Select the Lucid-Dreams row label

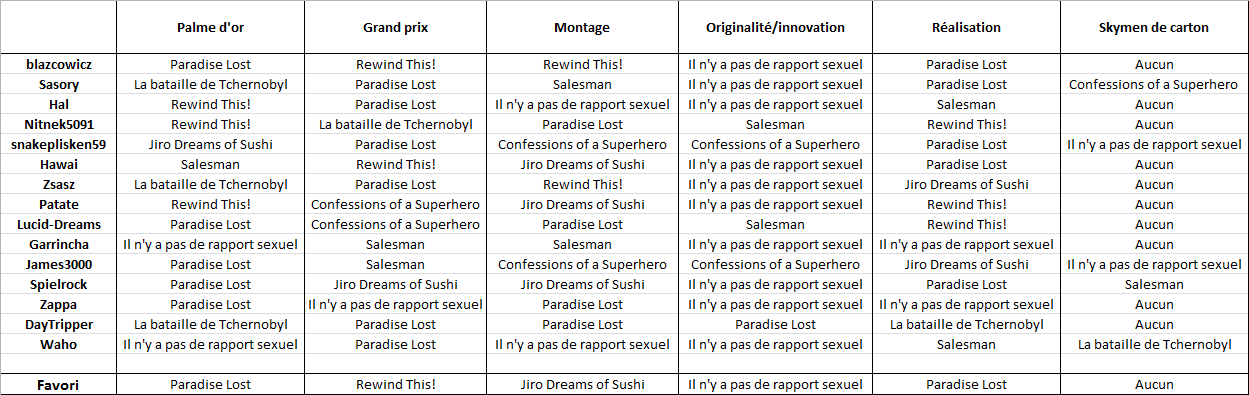[x=58, y=224]
